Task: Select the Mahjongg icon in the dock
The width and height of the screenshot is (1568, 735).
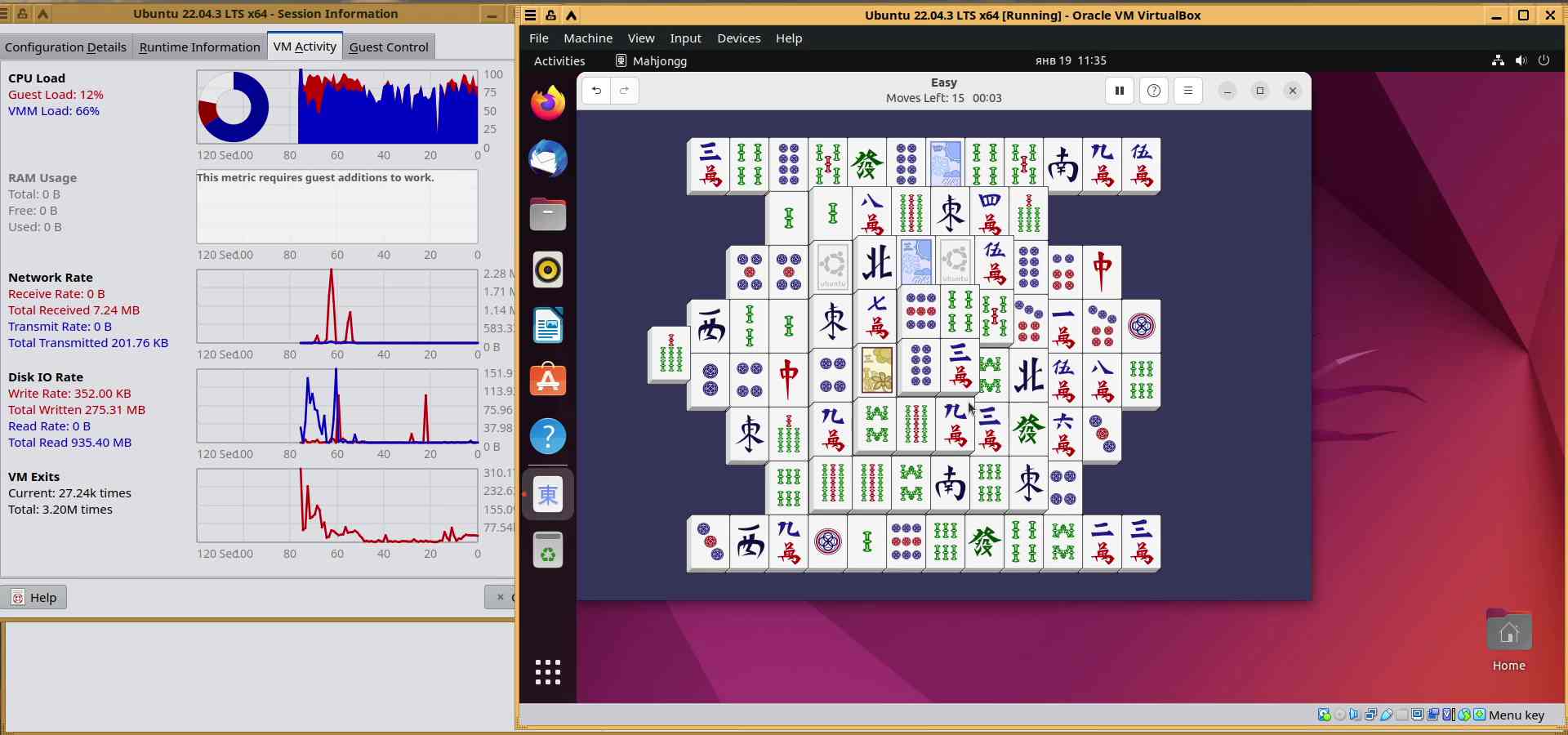Action: [x=548, y=494]
